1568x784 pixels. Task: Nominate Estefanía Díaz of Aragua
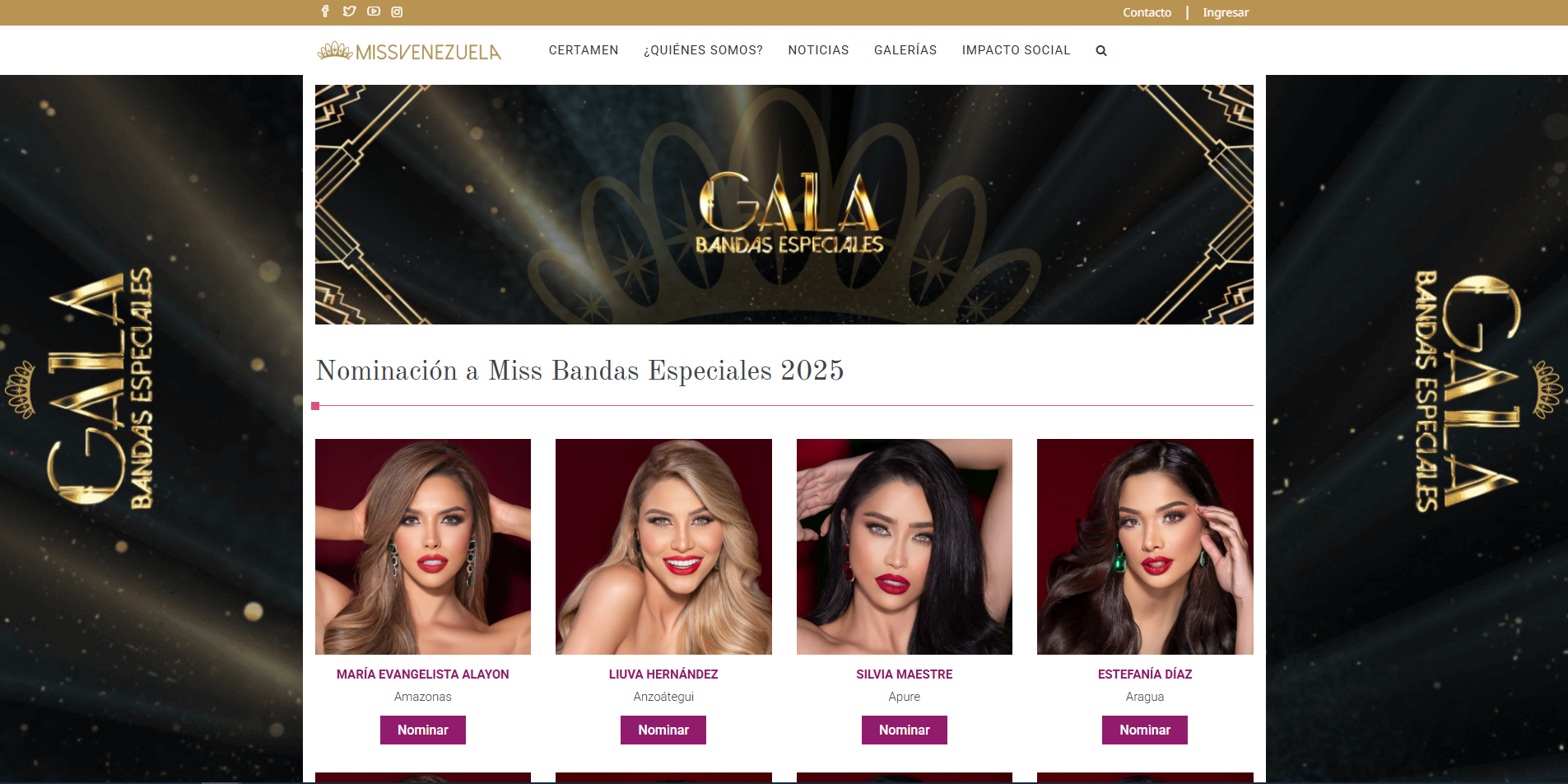[1145, 730]
